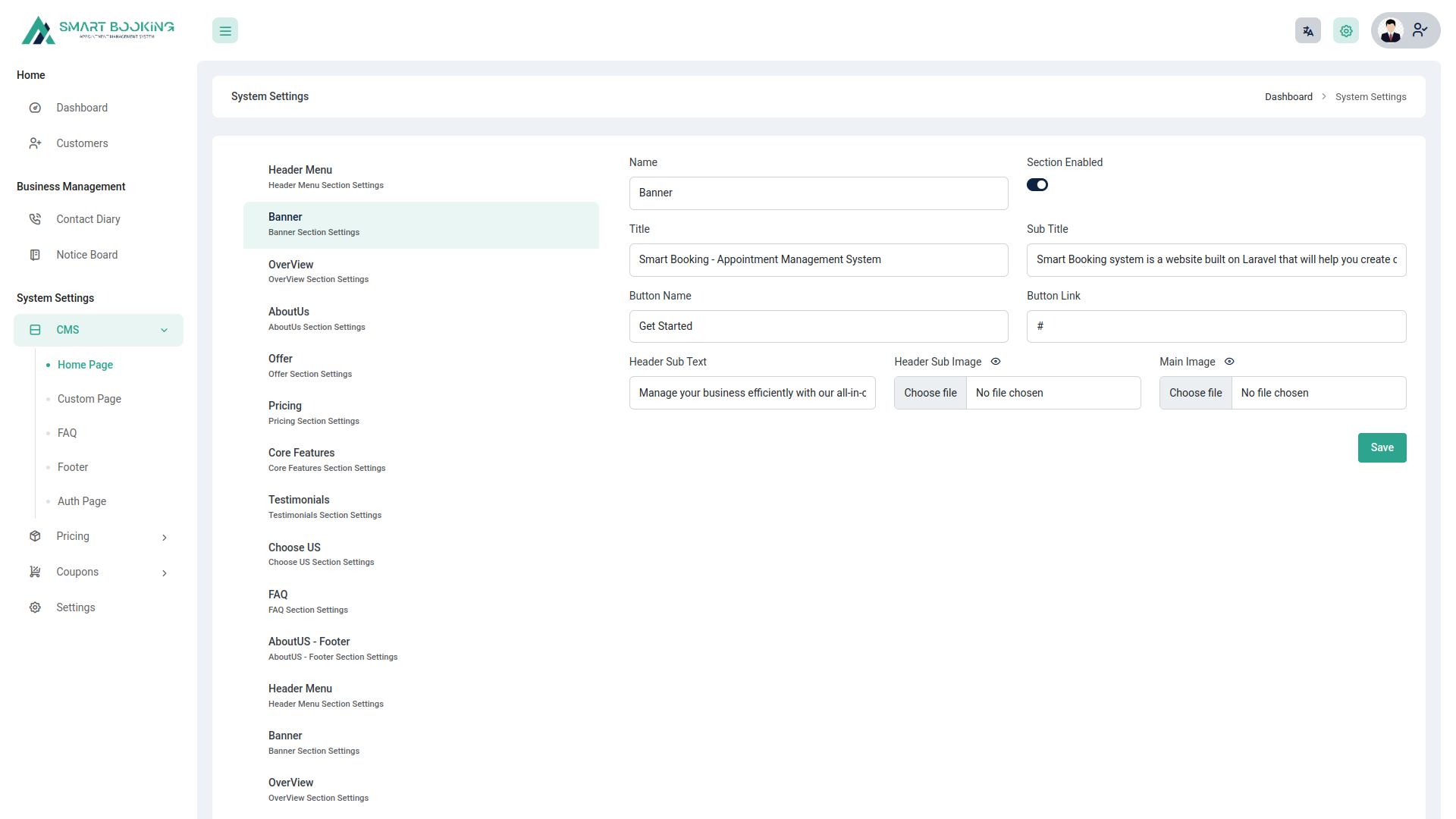Click the language translation icon in header
This screenshot has width=1456, height=819.
[1307, 30]
